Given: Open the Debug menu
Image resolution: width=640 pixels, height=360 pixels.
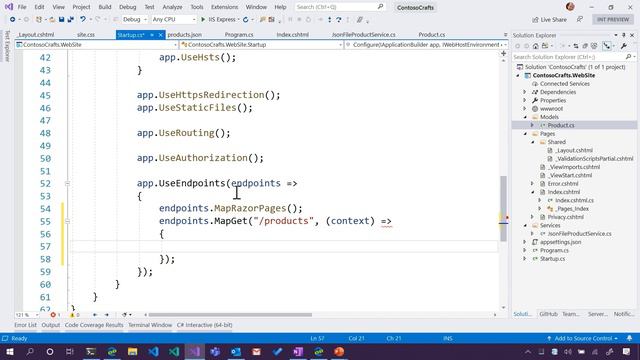Looking at the screenshot, I should pos(127,7).
